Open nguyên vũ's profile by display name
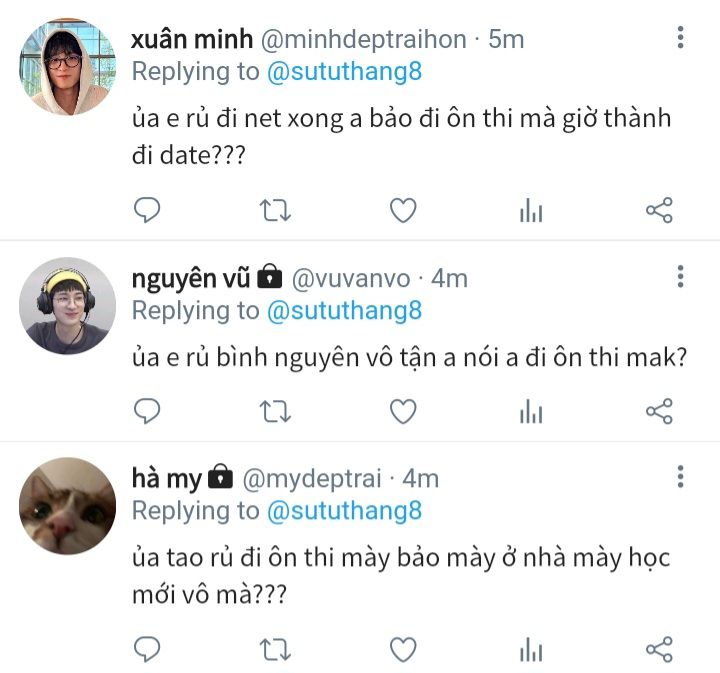This screenshot has height=673, width=720. (191, 279)
